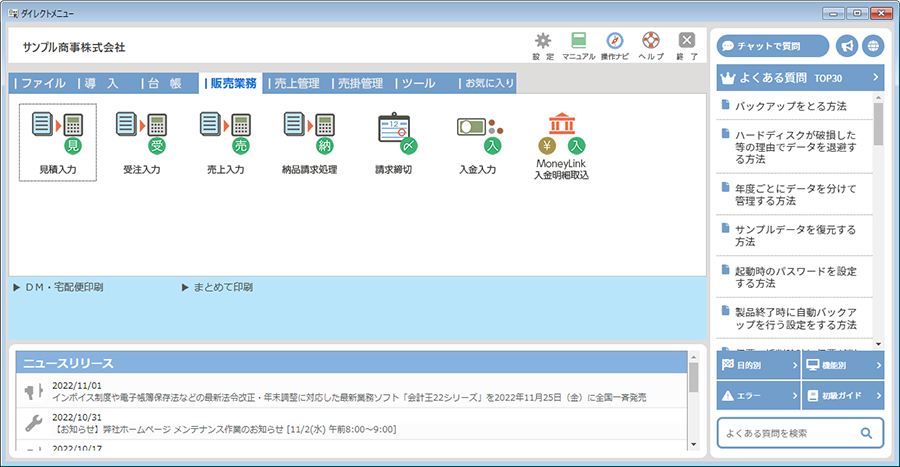Screen dimensions: 900x467
Task: Open the 見積入力 estimate entry icon
Action: [57, 133]
